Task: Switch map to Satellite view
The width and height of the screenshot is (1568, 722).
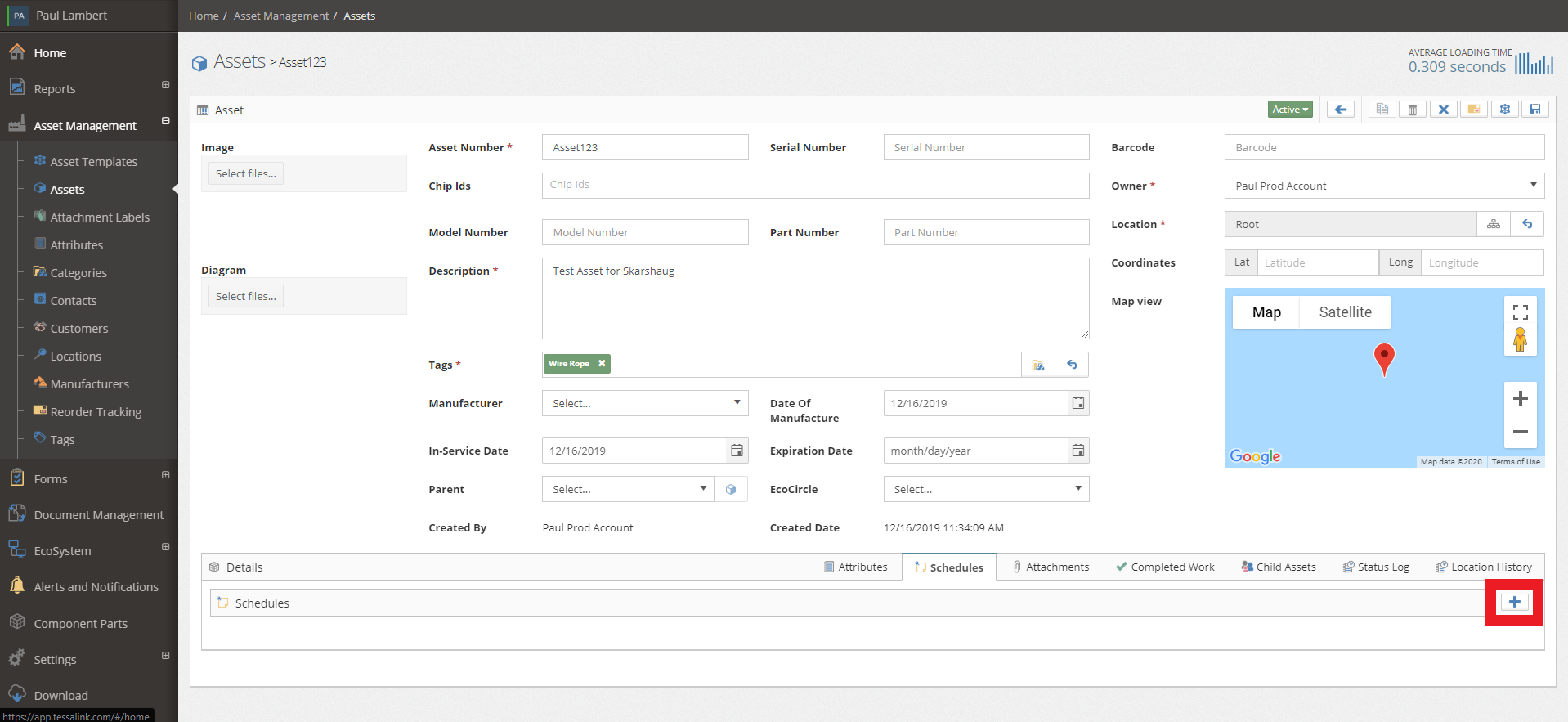Action: click(x=1345, y=312)
